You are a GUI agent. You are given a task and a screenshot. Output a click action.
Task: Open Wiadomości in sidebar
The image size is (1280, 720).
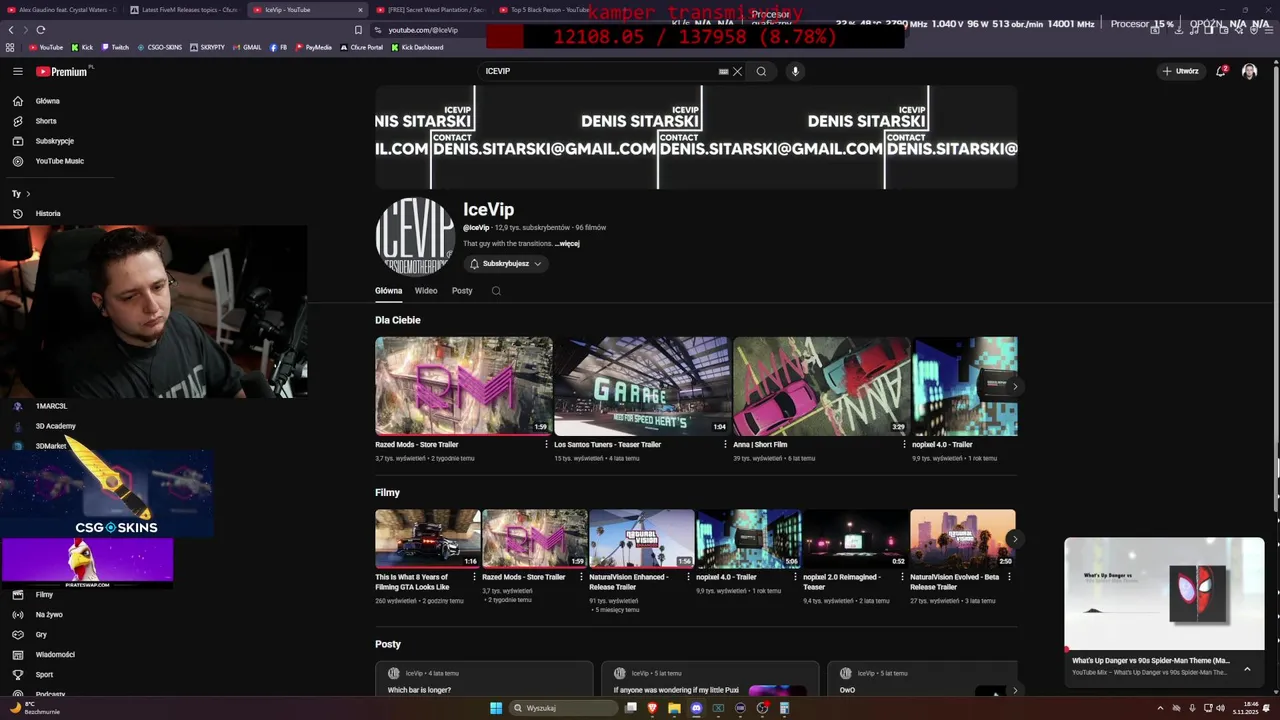coord(54,655)
